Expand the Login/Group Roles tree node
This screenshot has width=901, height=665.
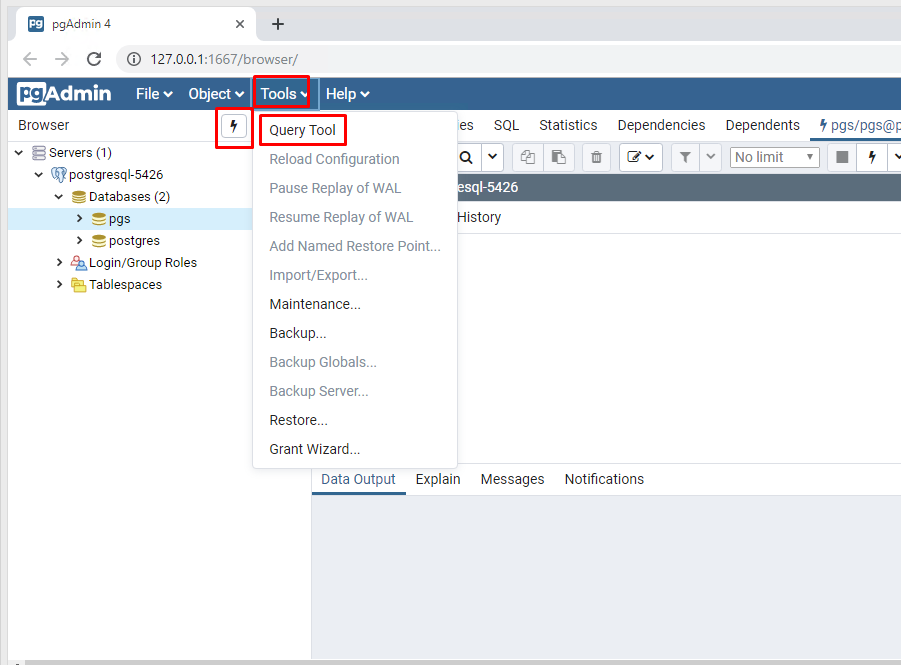60,263
